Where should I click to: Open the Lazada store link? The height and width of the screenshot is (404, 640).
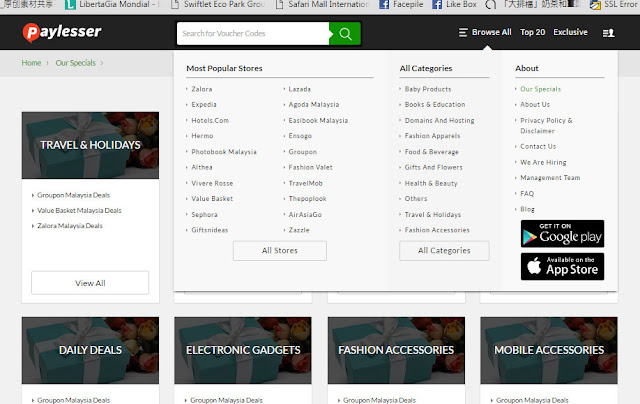pos(300,89)
